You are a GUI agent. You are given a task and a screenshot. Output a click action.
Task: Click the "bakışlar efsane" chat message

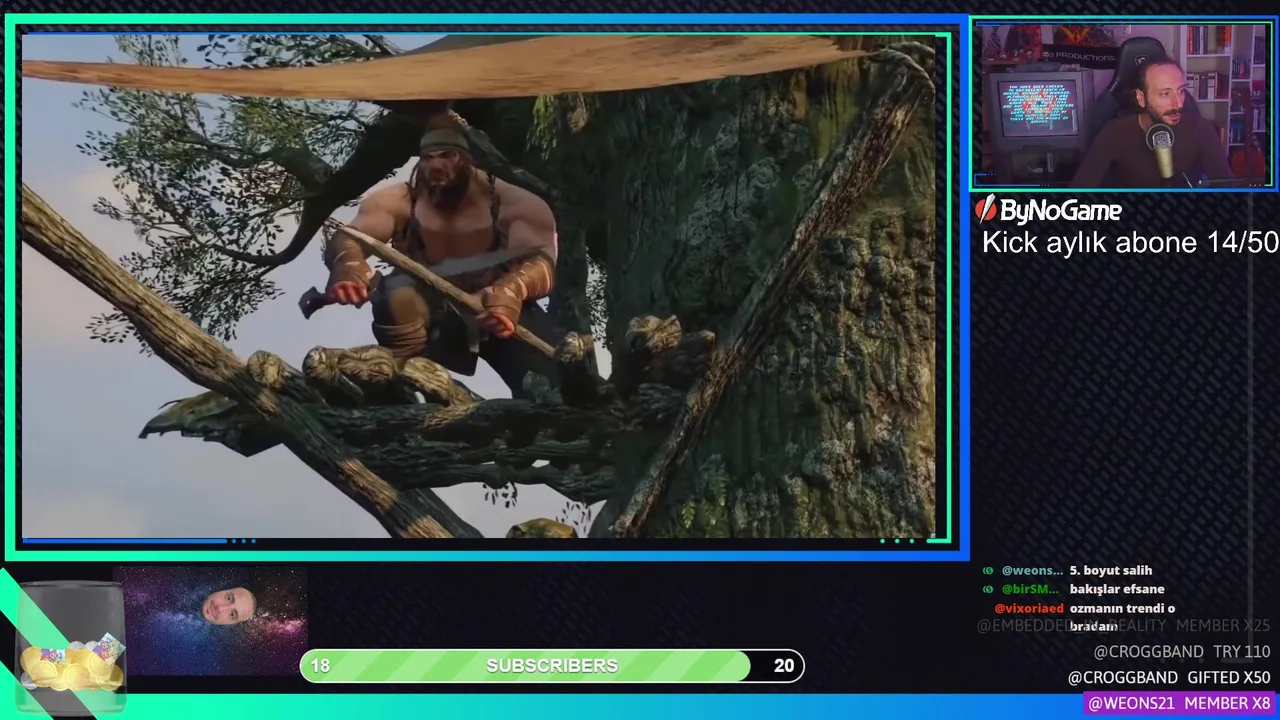(x=1117, y=589)
